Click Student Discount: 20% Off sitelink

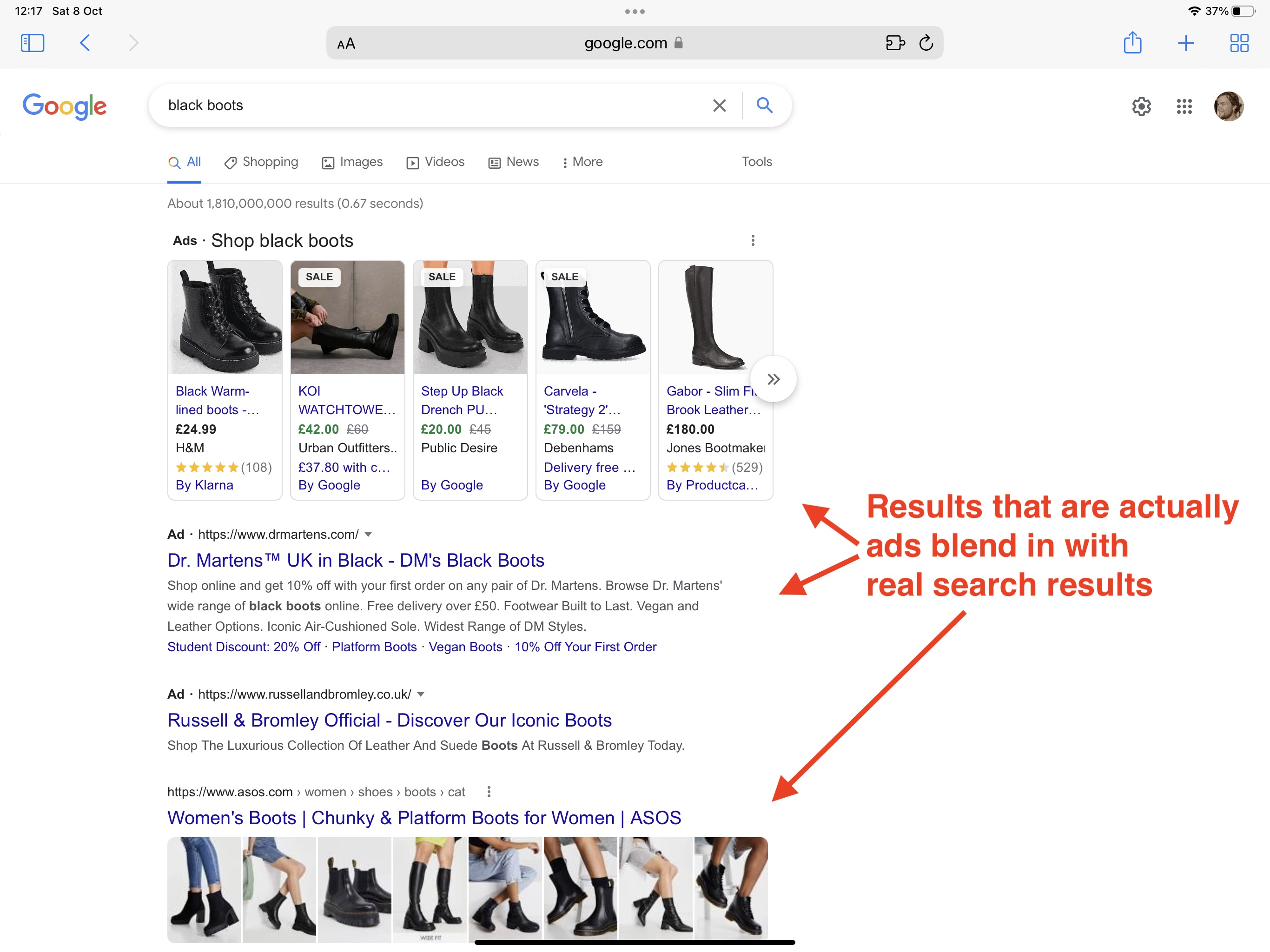244,647
